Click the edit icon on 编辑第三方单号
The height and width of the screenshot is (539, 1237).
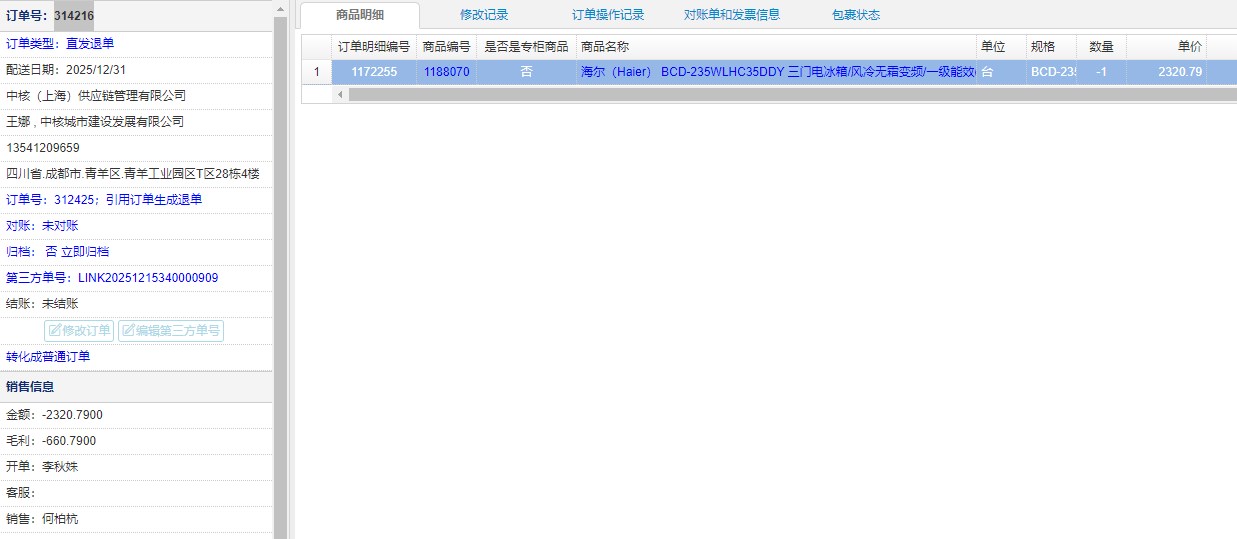tap(128, 331)
